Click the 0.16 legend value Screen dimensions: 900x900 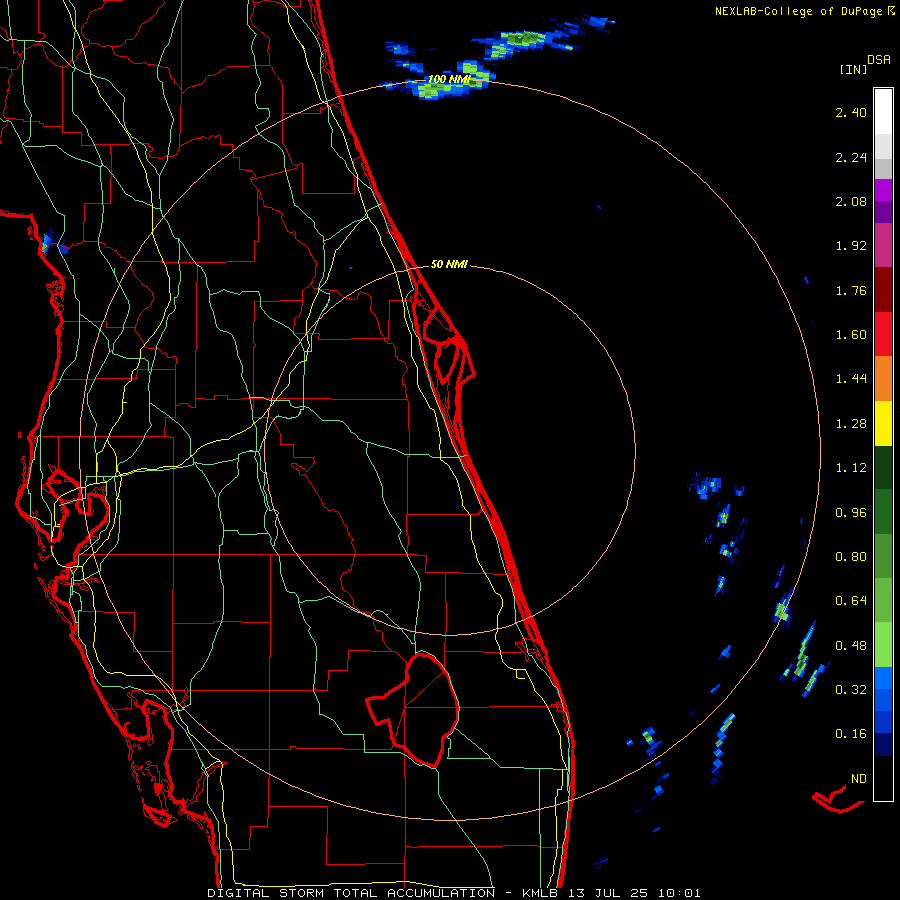click(x=851, y=734)
